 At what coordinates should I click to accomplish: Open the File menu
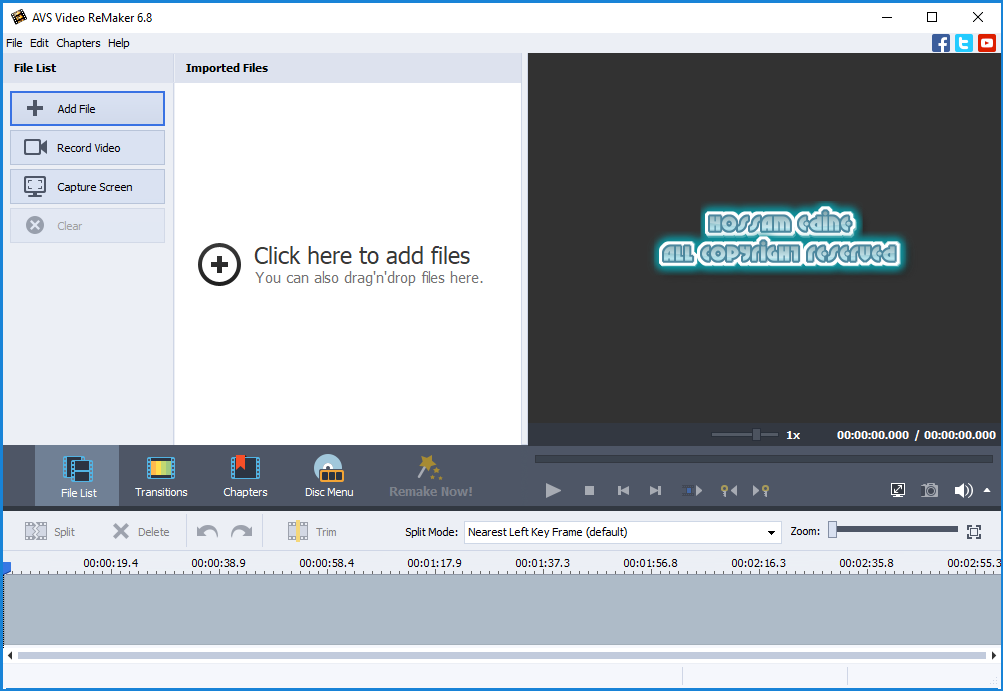14,43
